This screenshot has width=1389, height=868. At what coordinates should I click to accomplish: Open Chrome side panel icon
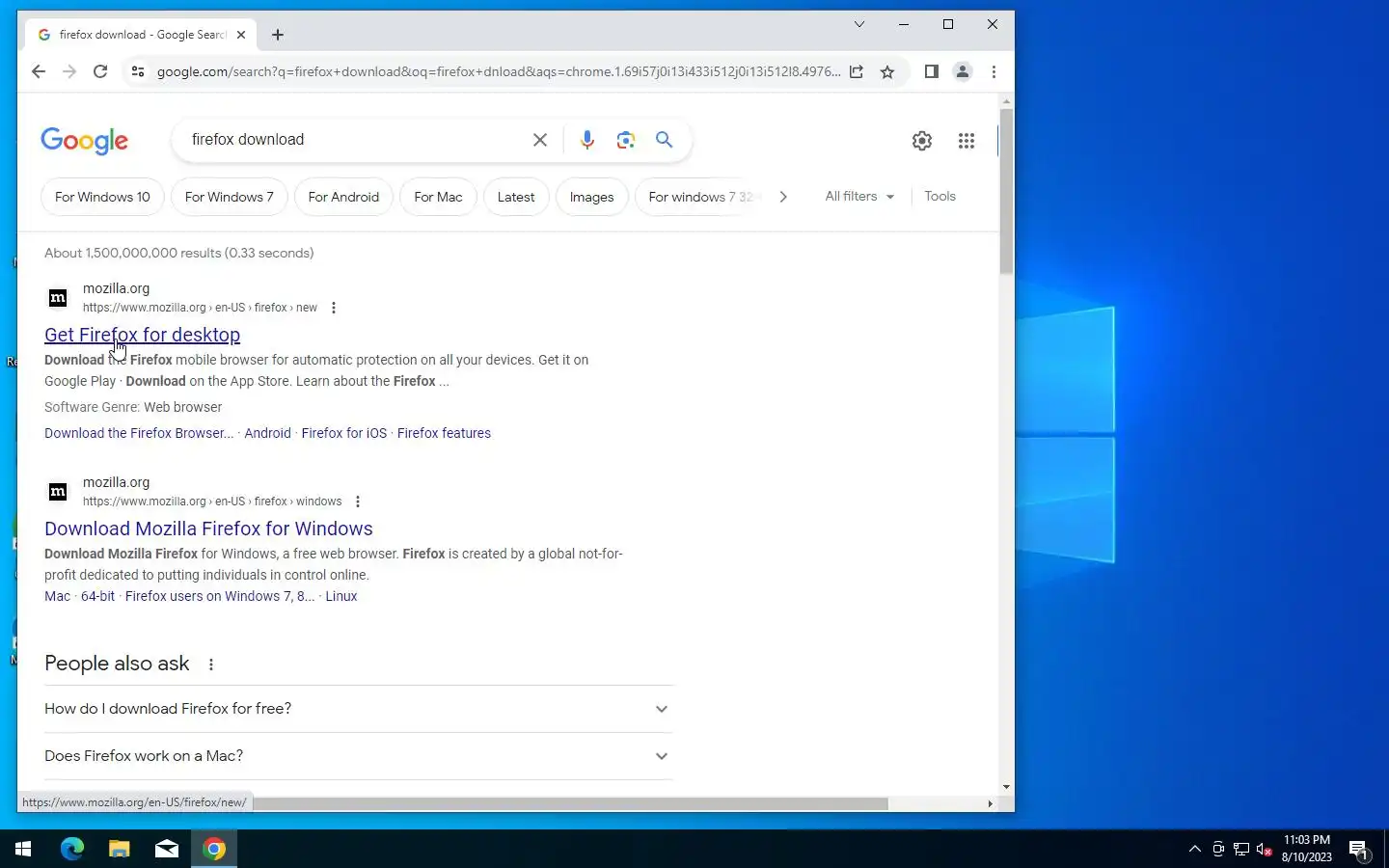931,71
